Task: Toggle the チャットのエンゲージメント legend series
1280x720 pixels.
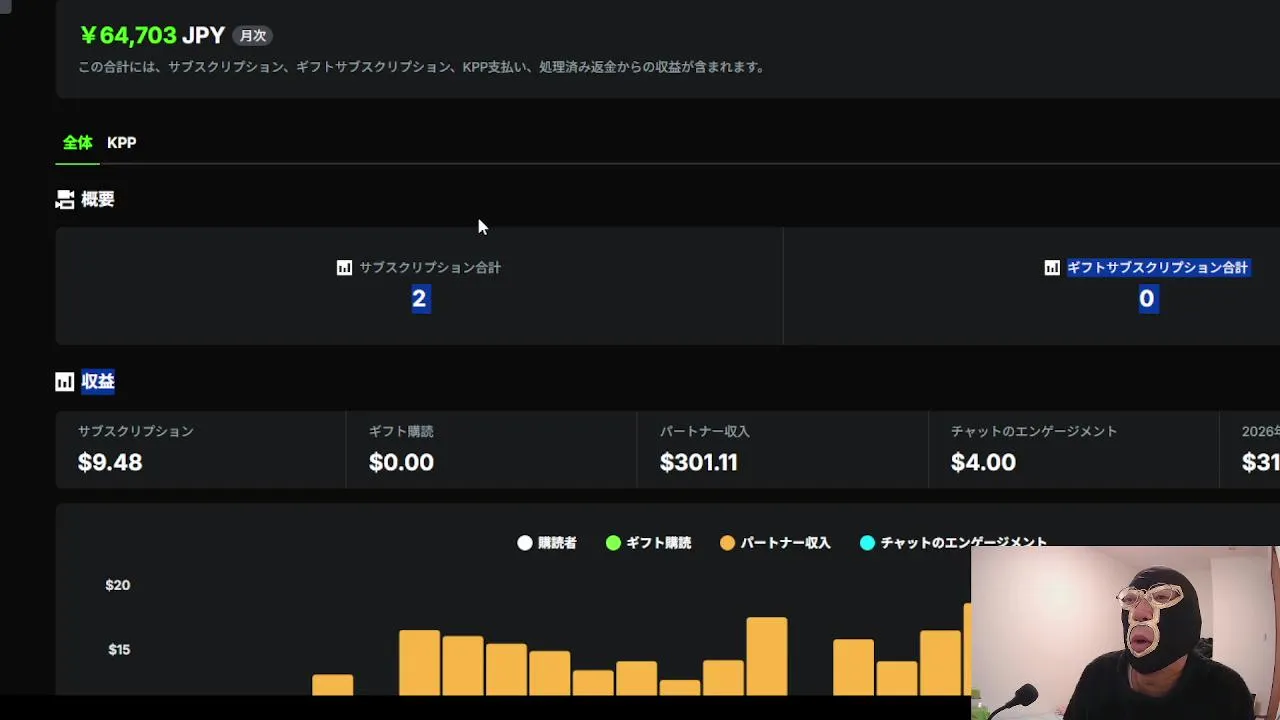Action: click(x=953, y=543)
